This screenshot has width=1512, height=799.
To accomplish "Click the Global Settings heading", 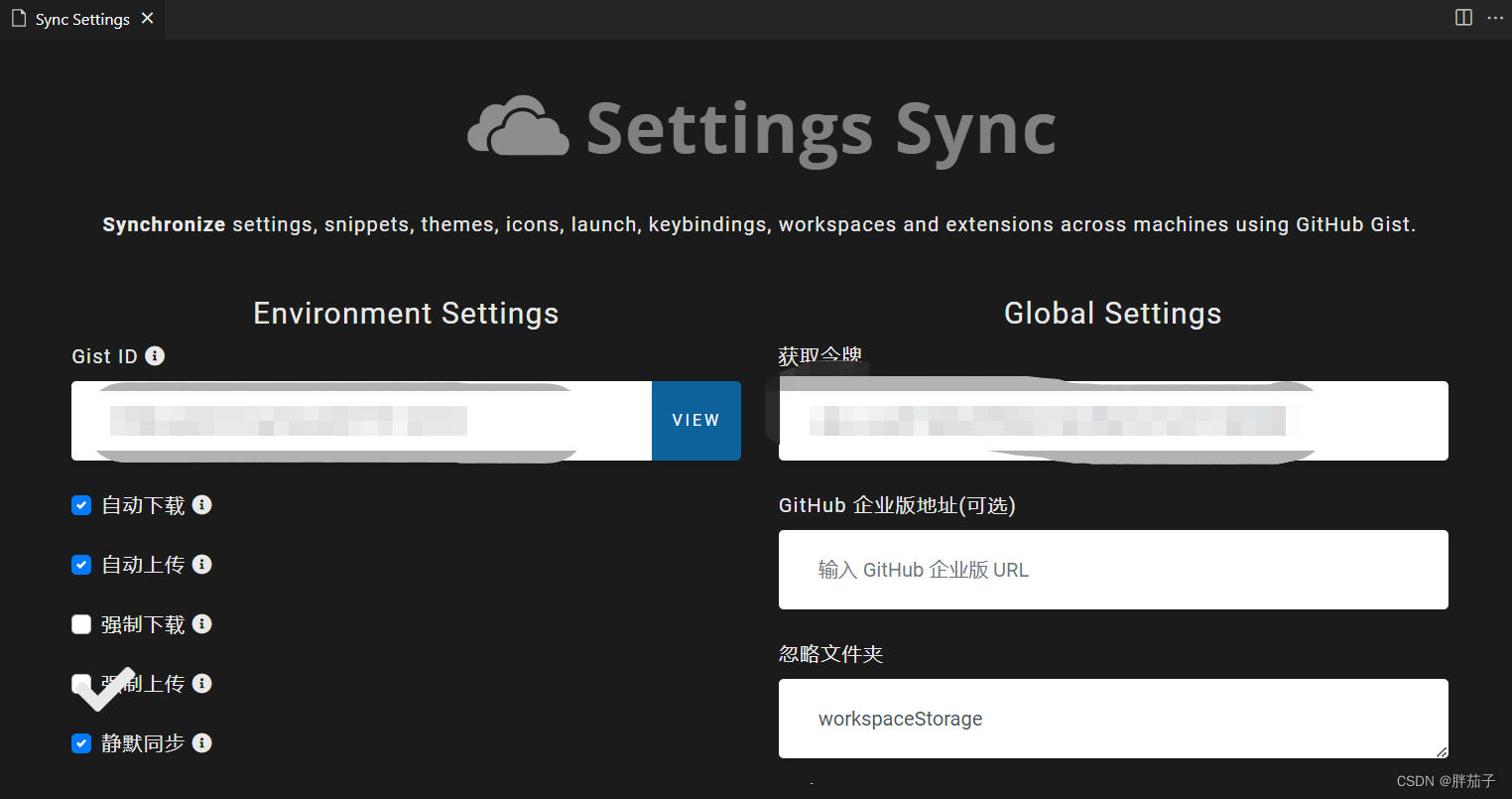I will point(1113,314).
